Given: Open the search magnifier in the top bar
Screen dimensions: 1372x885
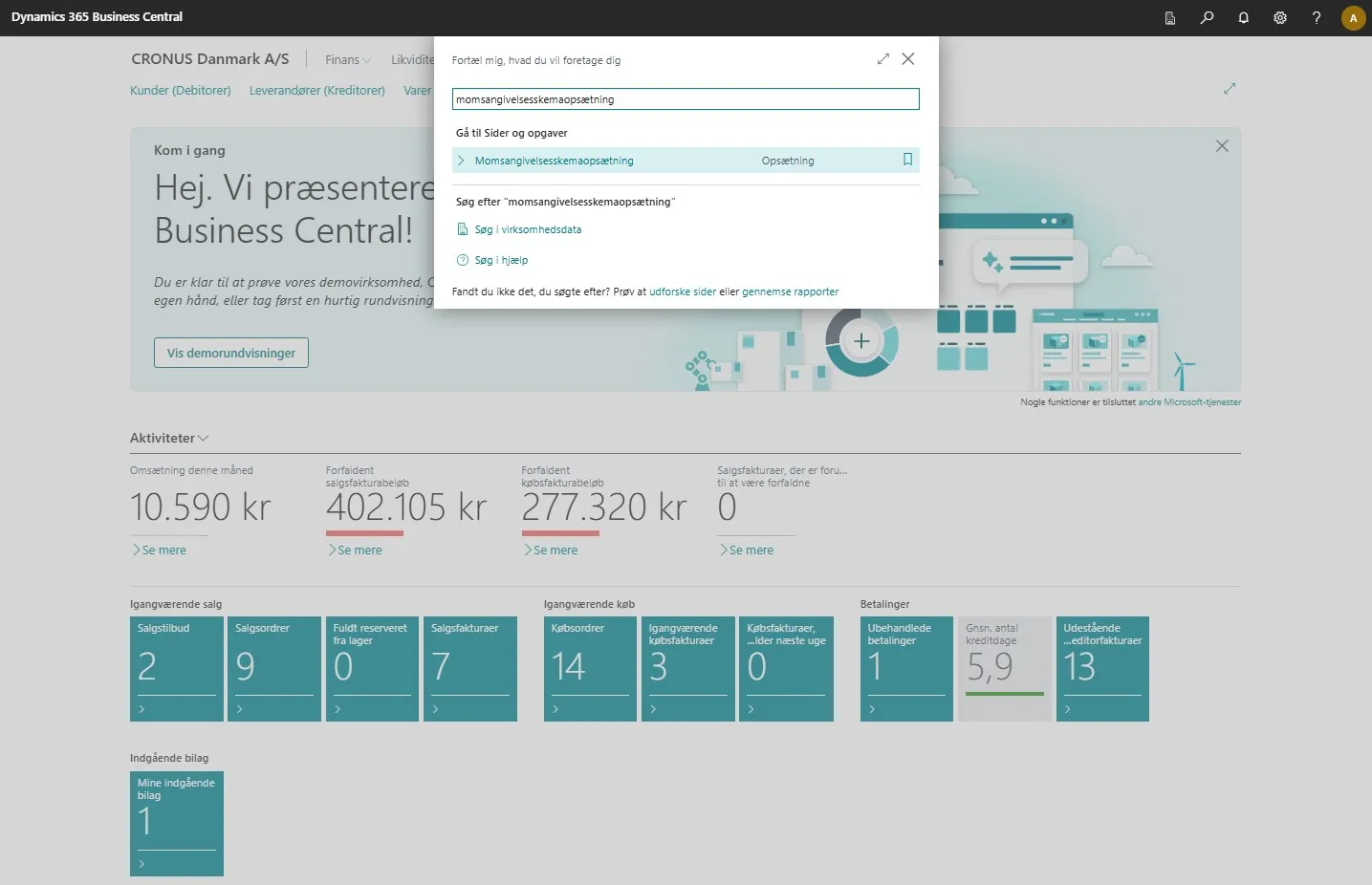Looking at the screenshot, I should tap(1207, 18).
